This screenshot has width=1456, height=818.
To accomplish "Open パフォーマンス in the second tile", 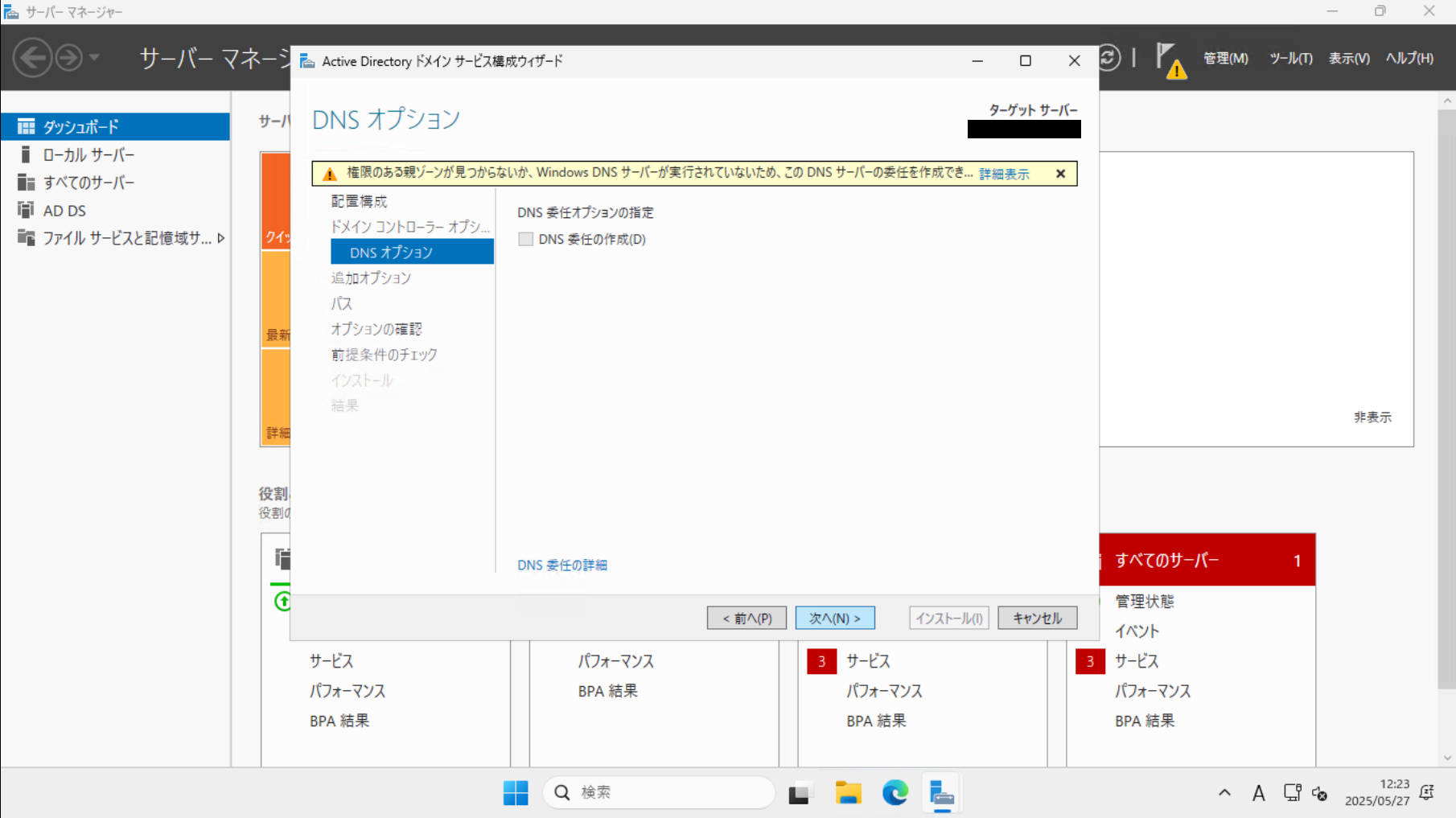I will (x=615, y=661).
